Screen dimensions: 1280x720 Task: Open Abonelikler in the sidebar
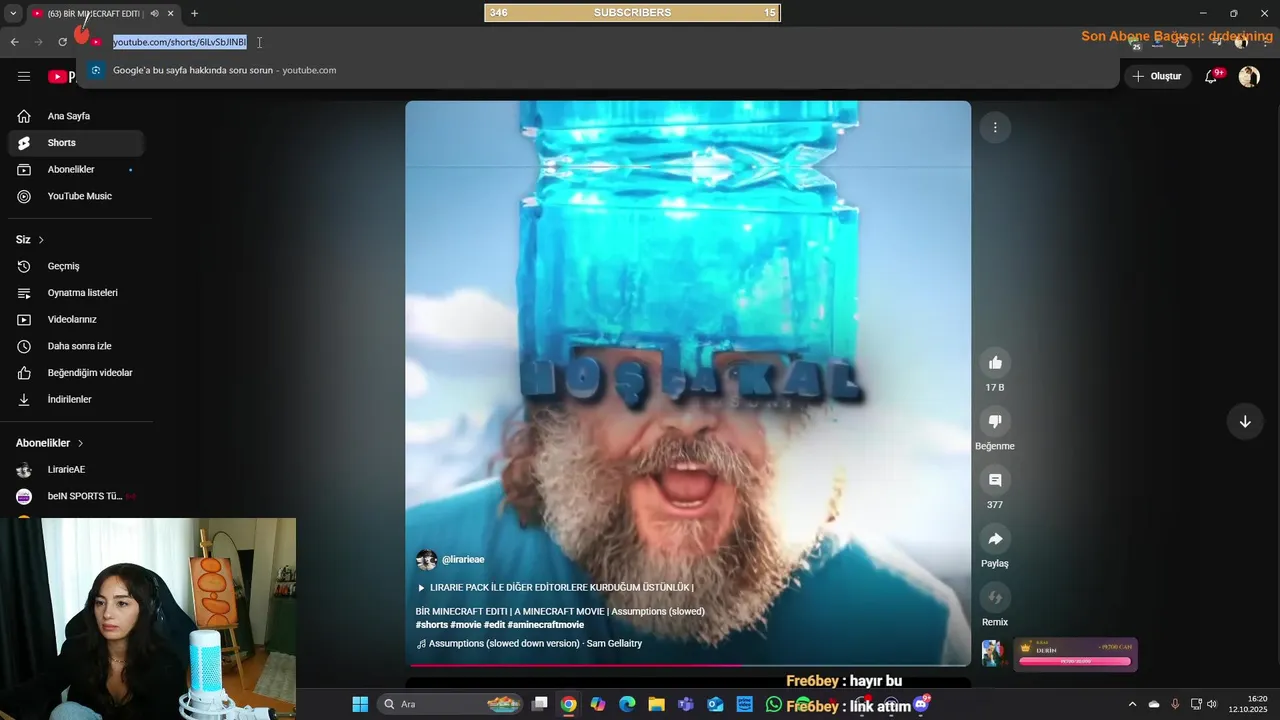click(76, 170)
